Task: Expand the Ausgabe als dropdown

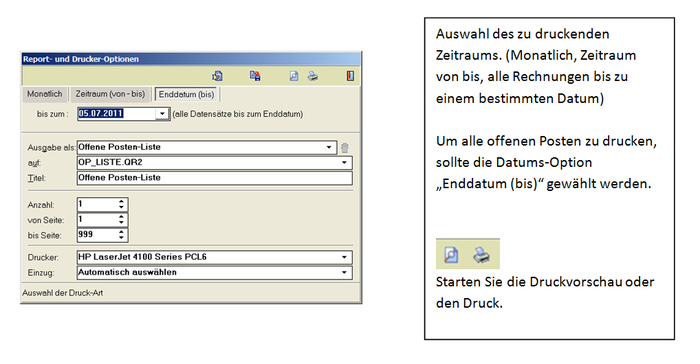Action: pyautogui.click(x=329, y=147)
